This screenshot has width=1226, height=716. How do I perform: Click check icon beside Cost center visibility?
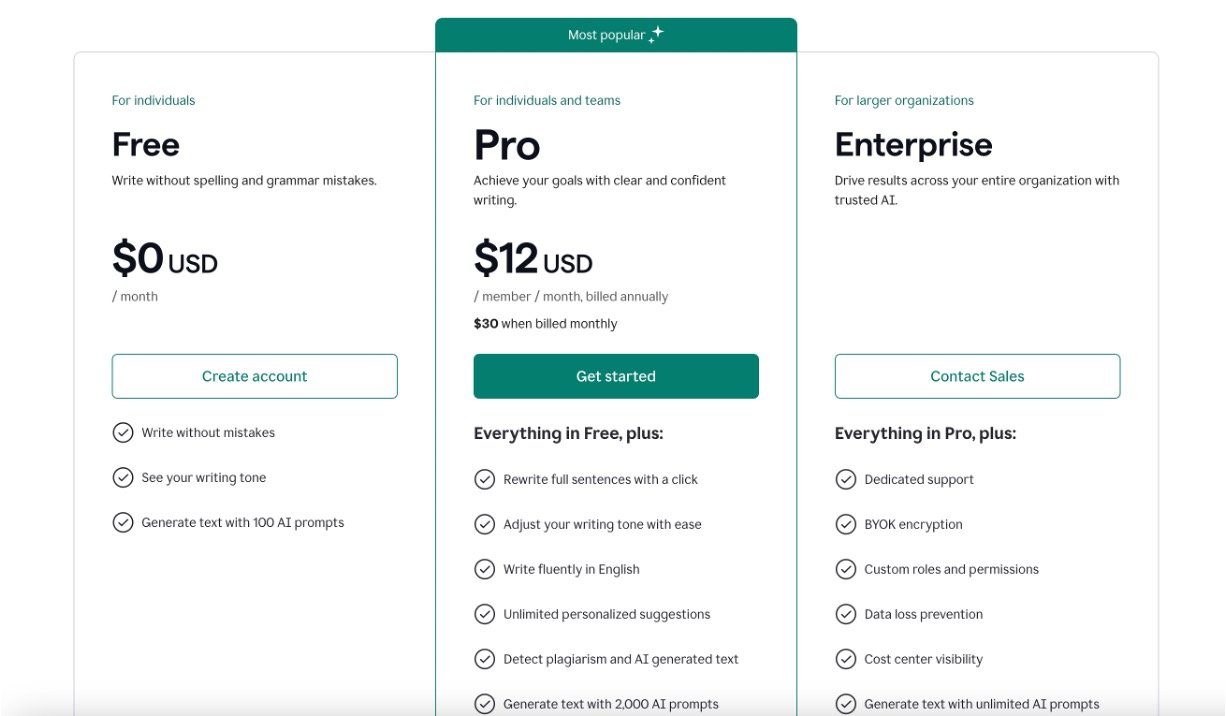[x=846, y=660]
